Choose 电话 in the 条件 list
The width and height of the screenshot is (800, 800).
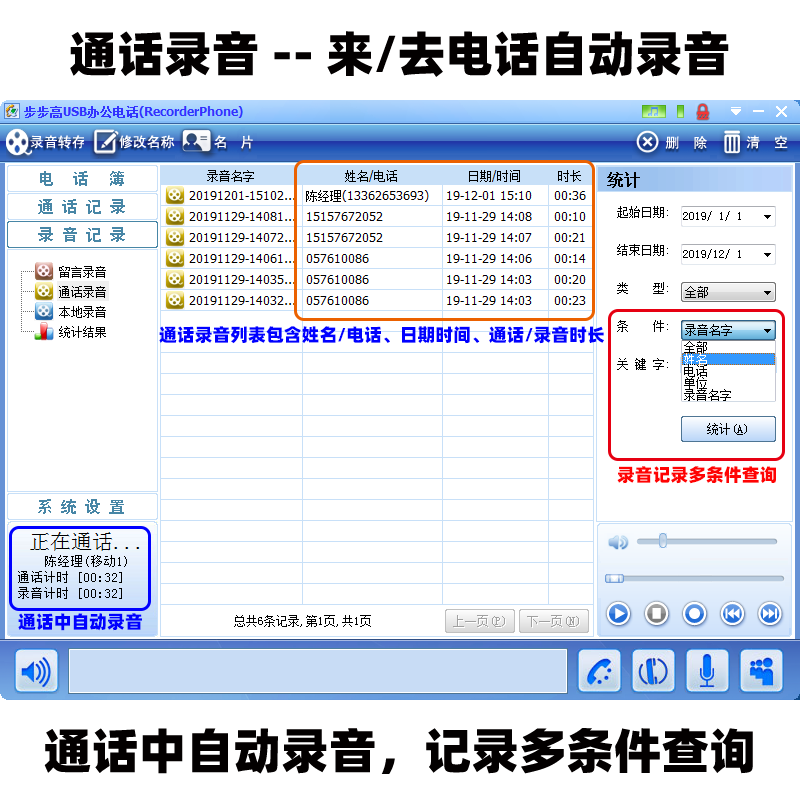728,371
